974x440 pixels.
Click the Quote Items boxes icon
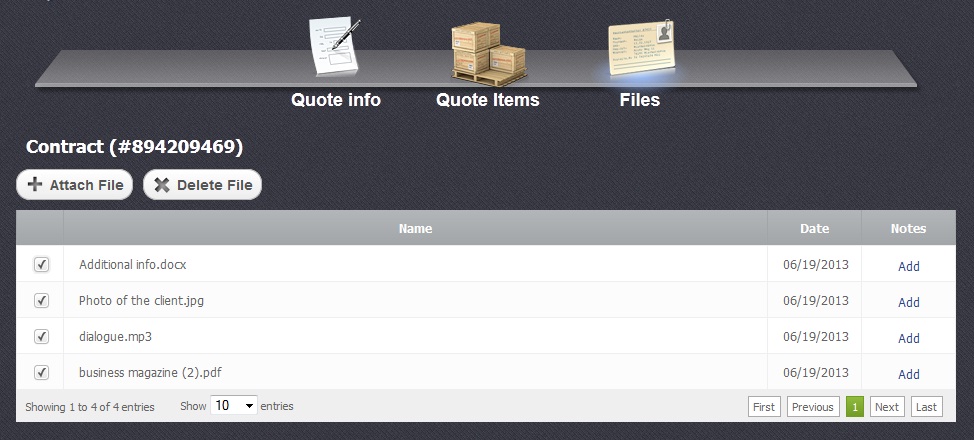click(488, 52)
